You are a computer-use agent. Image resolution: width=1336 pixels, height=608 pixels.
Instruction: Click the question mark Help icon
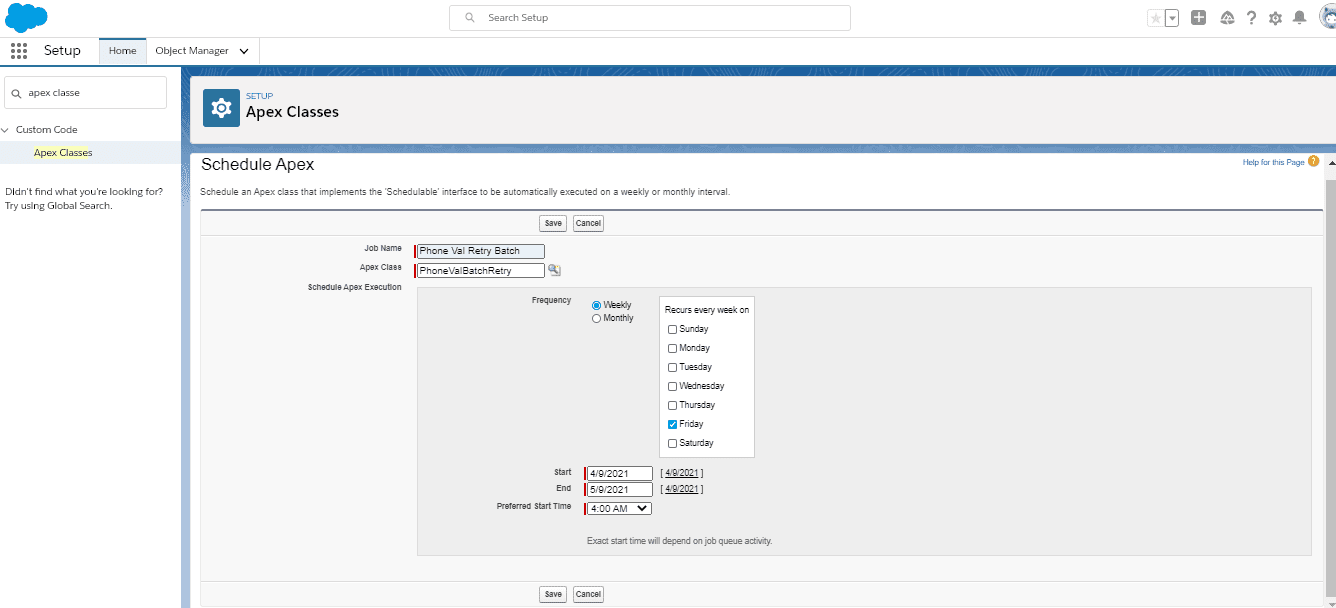(x=1251, y=18)
